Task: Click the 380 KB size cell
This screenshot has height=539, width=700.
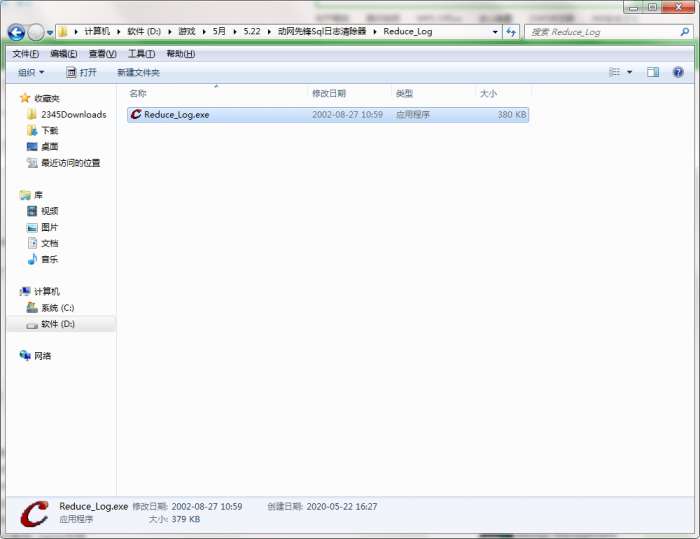Action: tap(512, 115)
